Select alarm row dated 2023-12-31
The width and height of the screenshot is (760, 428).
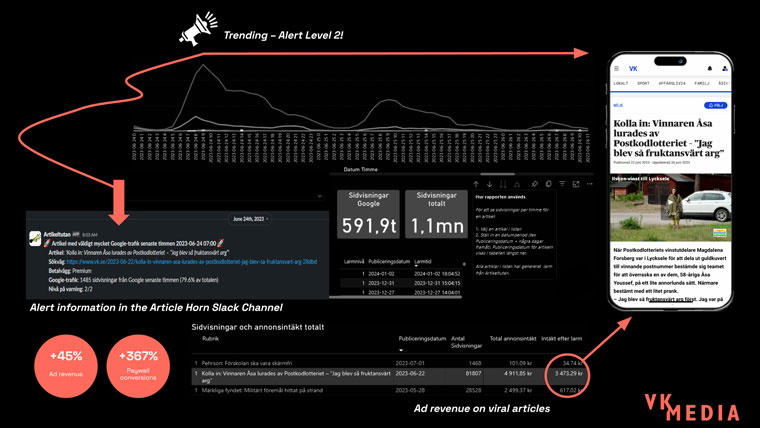(401, 283)
